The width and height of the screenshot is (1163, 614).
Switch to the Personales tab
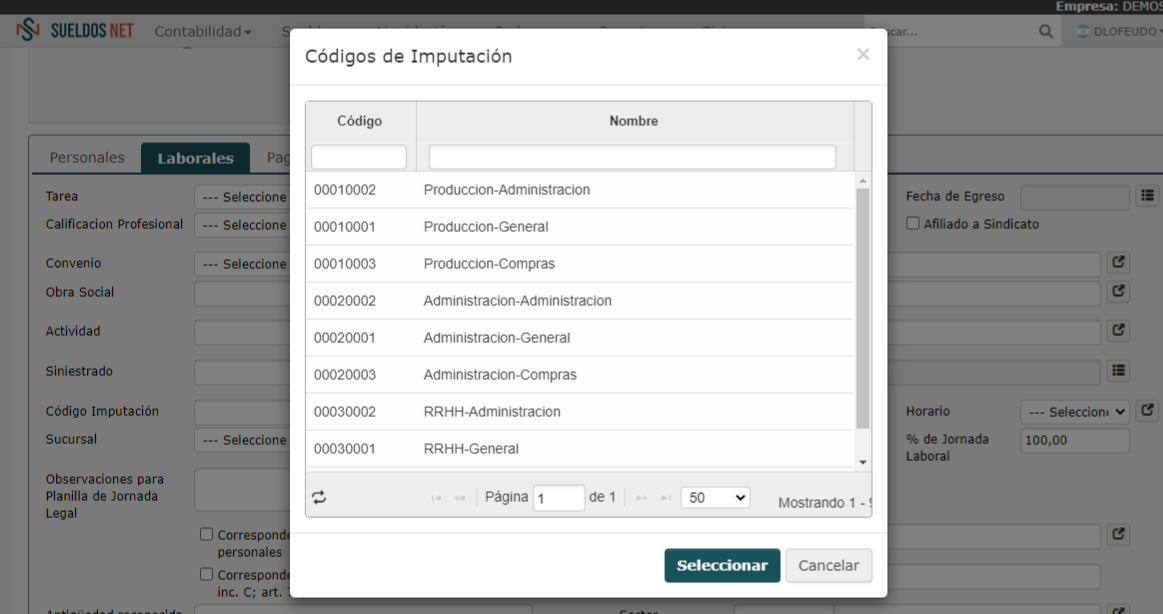pos(87,157)
